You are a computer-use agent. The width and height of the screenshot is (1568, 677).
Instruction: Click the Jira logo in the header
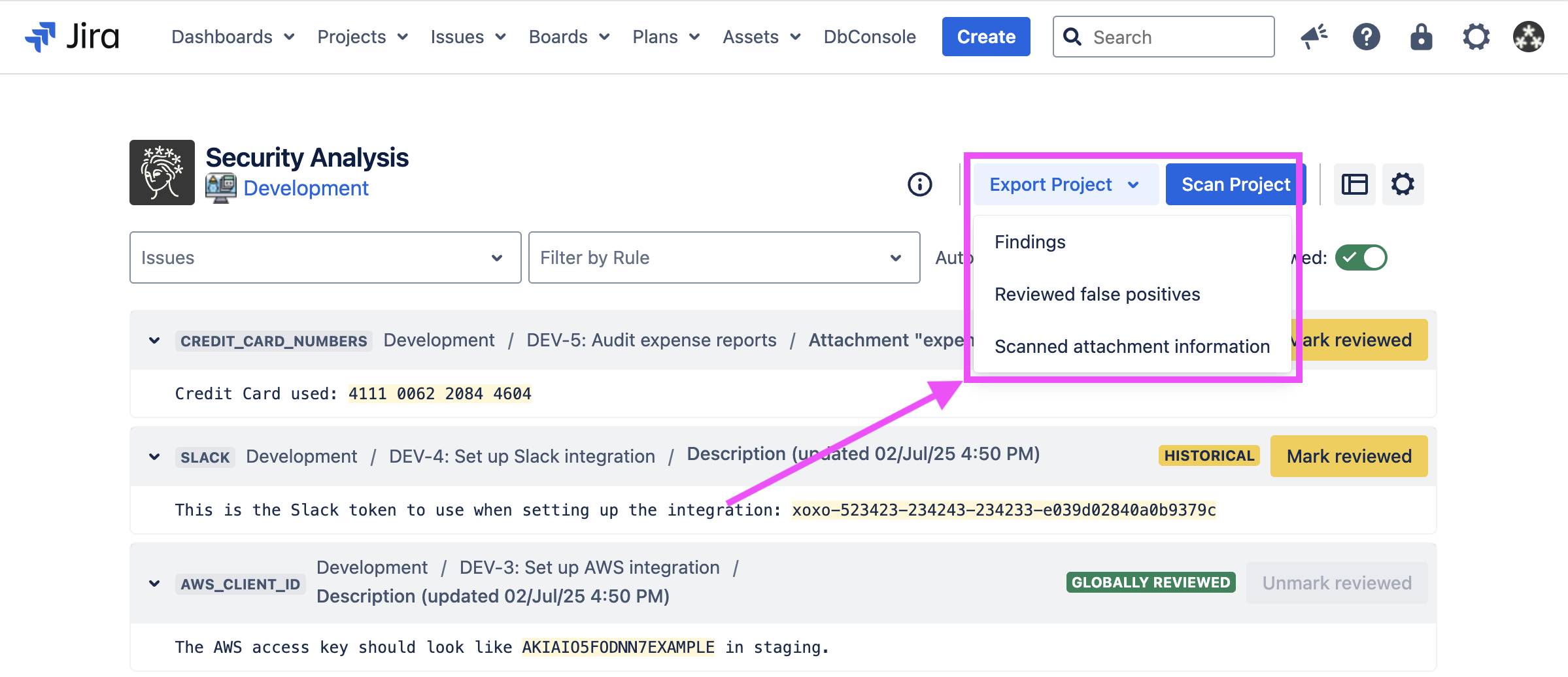(x=72, y=37)
